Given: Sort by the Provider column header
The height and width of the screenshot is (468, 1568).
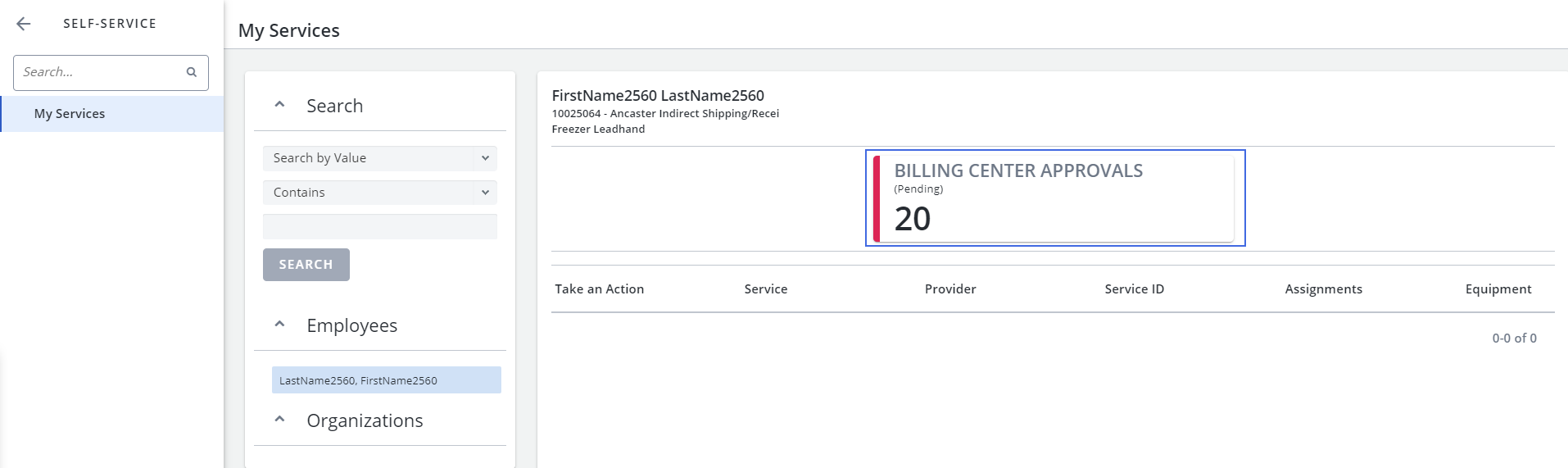Looking at the screenshot, I should click(x=949, y=289).
